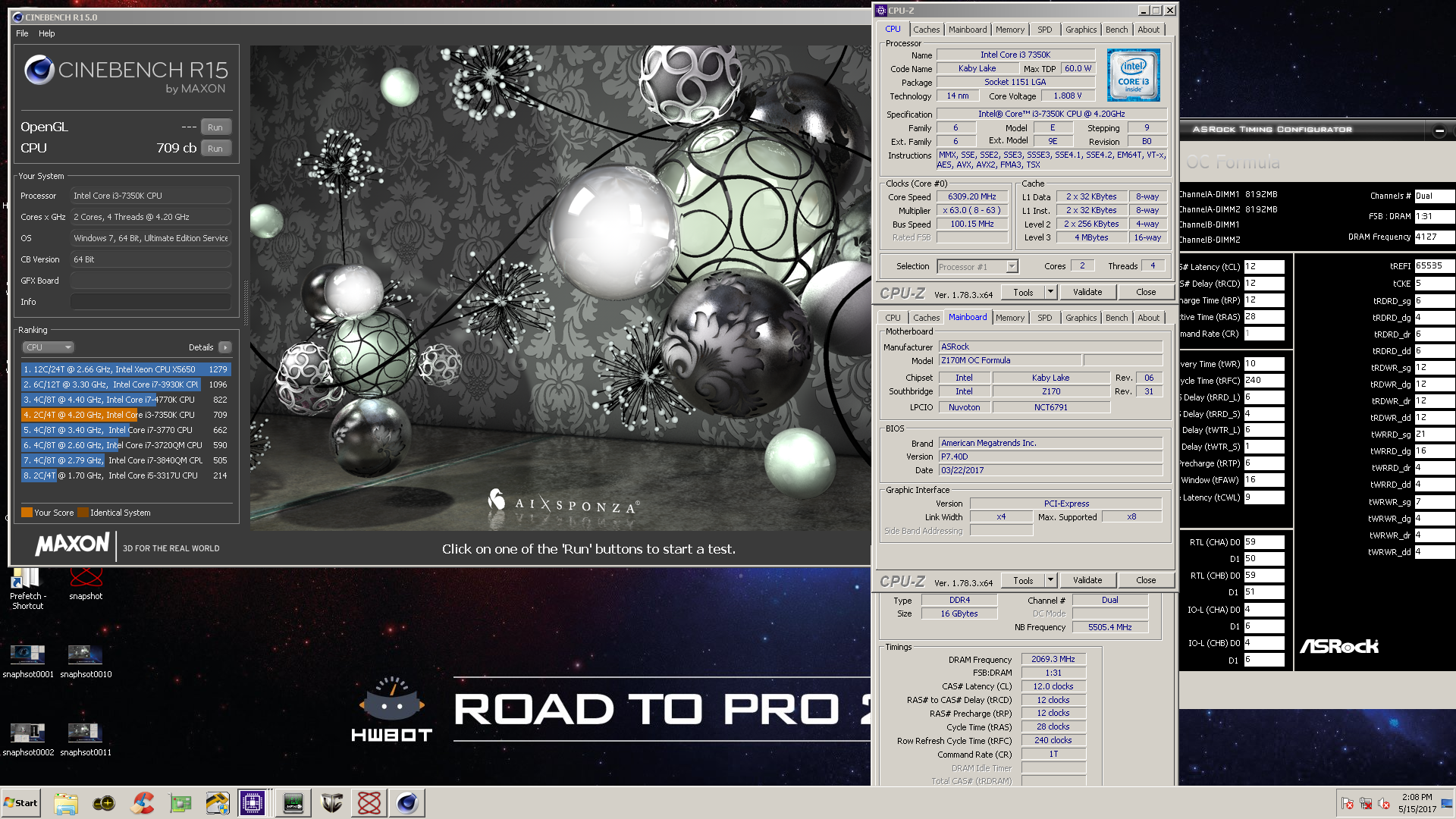
Task: Select snaphsot0002 desktop thumbnail
Action: click(28, 739)
